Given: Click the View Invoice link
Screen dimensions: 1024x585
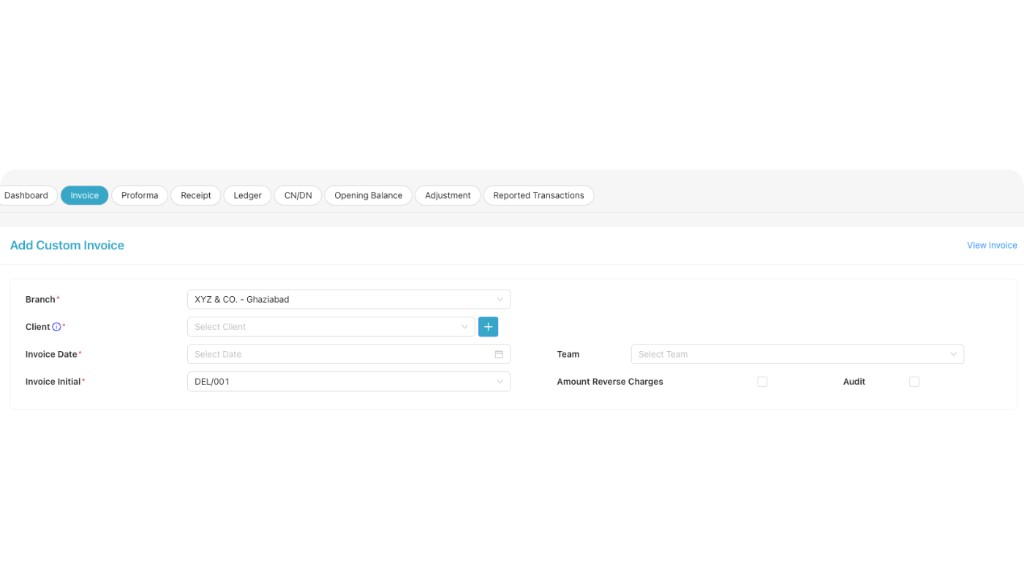Looking at the screenshot, I should click(991, 245).
